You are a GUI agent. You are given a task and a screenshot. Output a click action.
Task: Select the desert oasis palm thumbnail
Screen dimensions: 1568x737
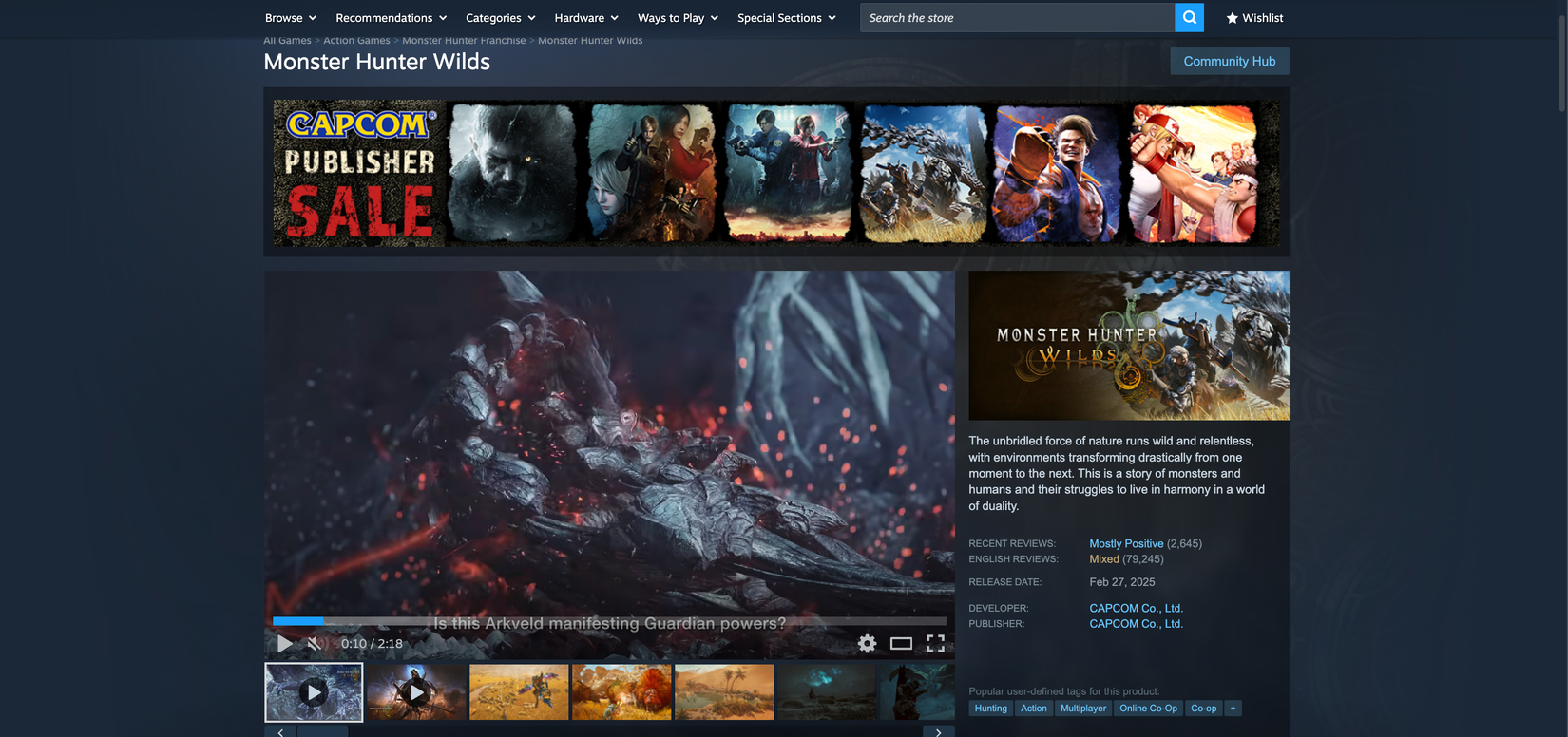click(724, 692)
